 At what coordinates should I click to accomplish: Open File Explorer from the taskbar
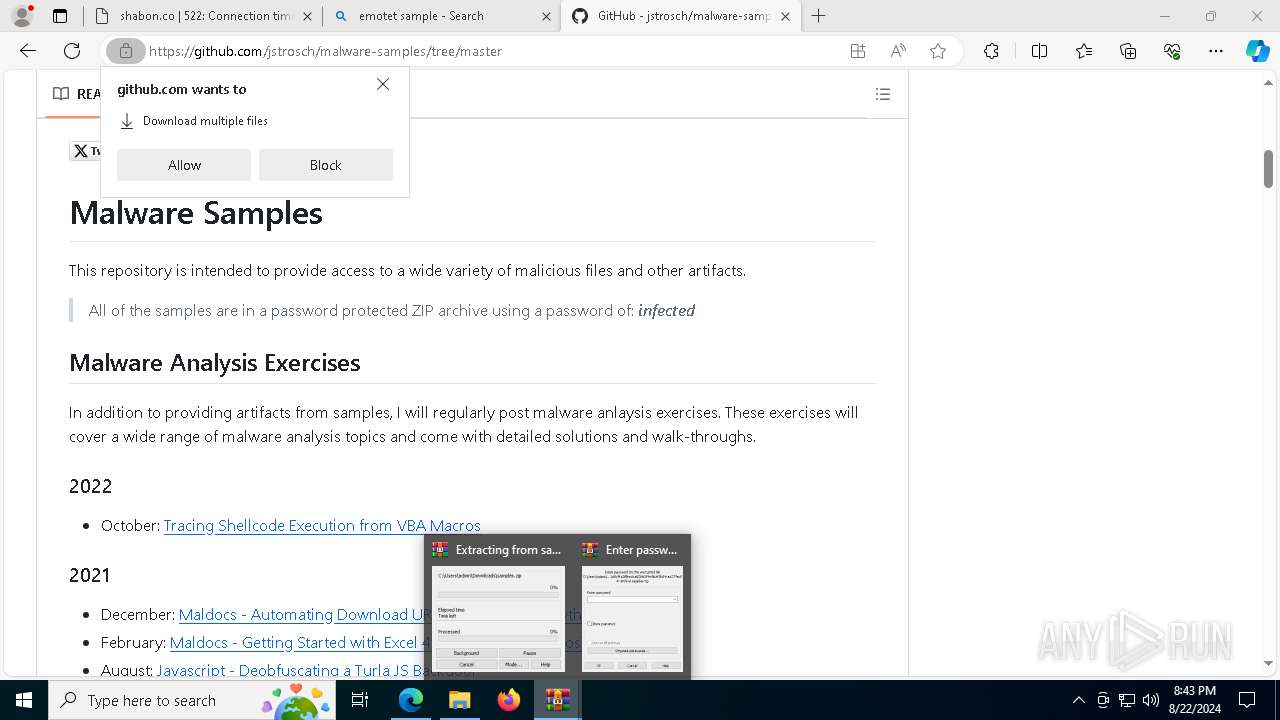click(x=460, y=700)
